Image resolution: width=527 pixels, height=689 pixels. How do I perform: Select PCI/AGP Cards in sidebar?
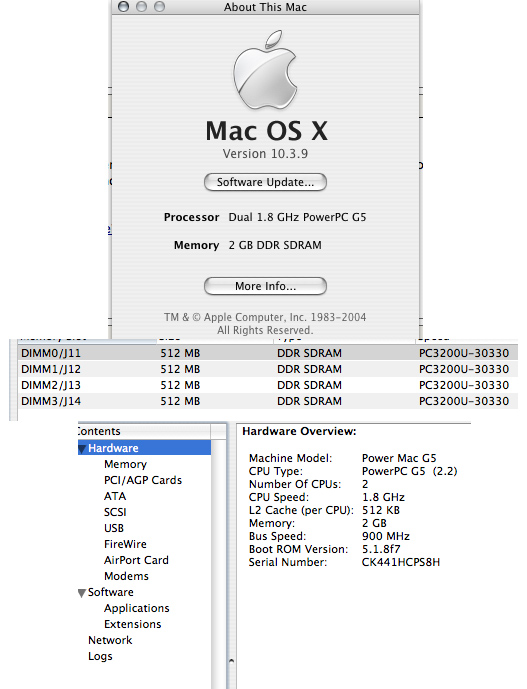tap(143, 480)
